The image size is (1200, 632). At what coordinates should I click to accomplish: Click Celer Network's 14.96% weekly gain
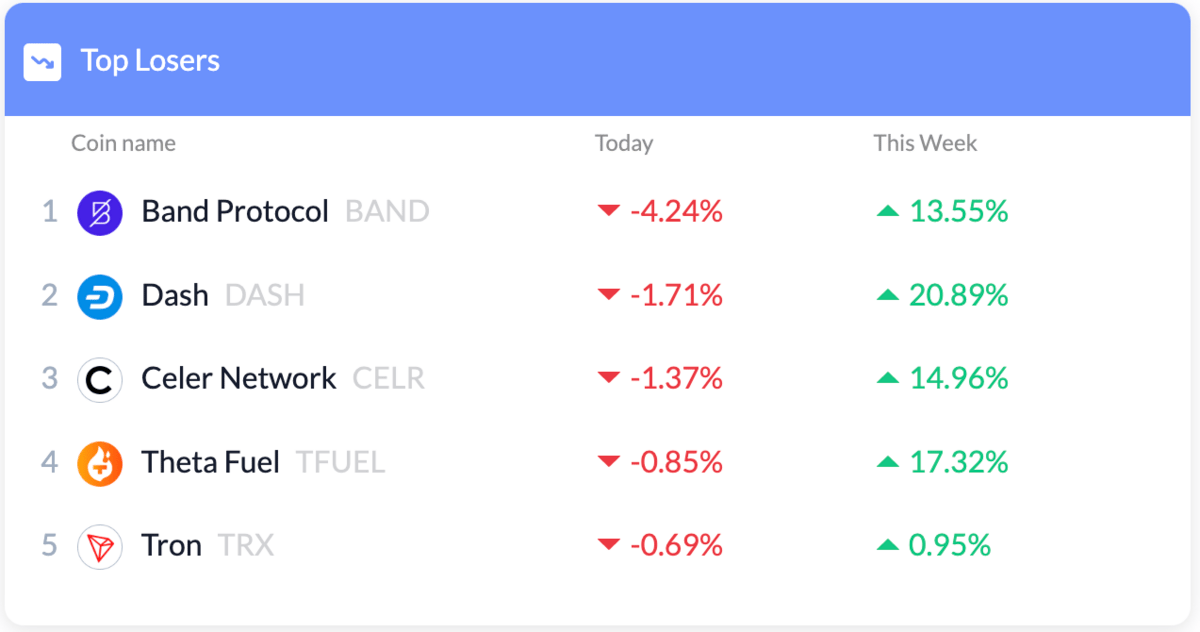pos(958,379)
